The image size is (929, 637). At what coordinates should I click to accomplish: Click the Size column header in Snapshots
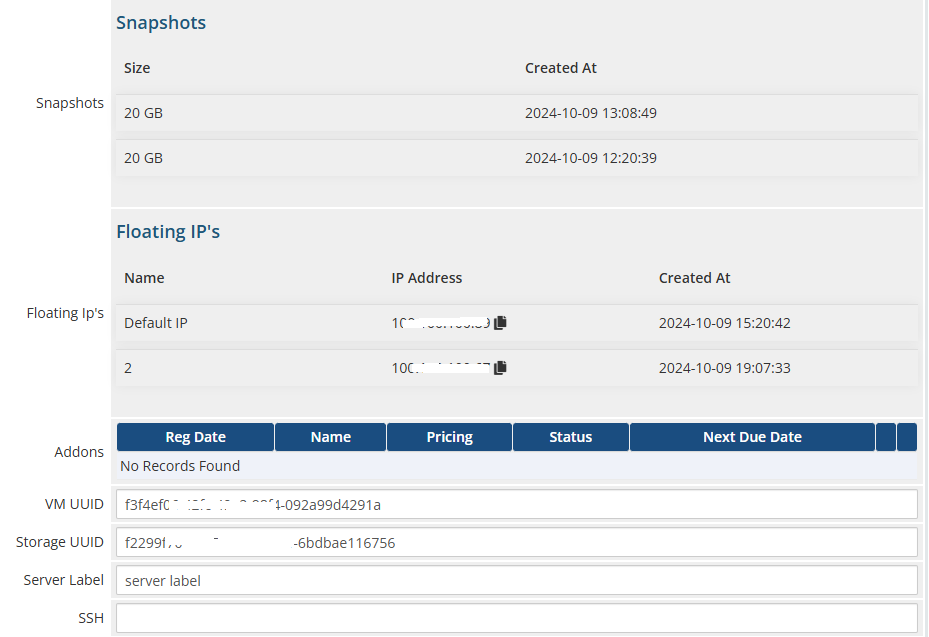coord(137,68)
